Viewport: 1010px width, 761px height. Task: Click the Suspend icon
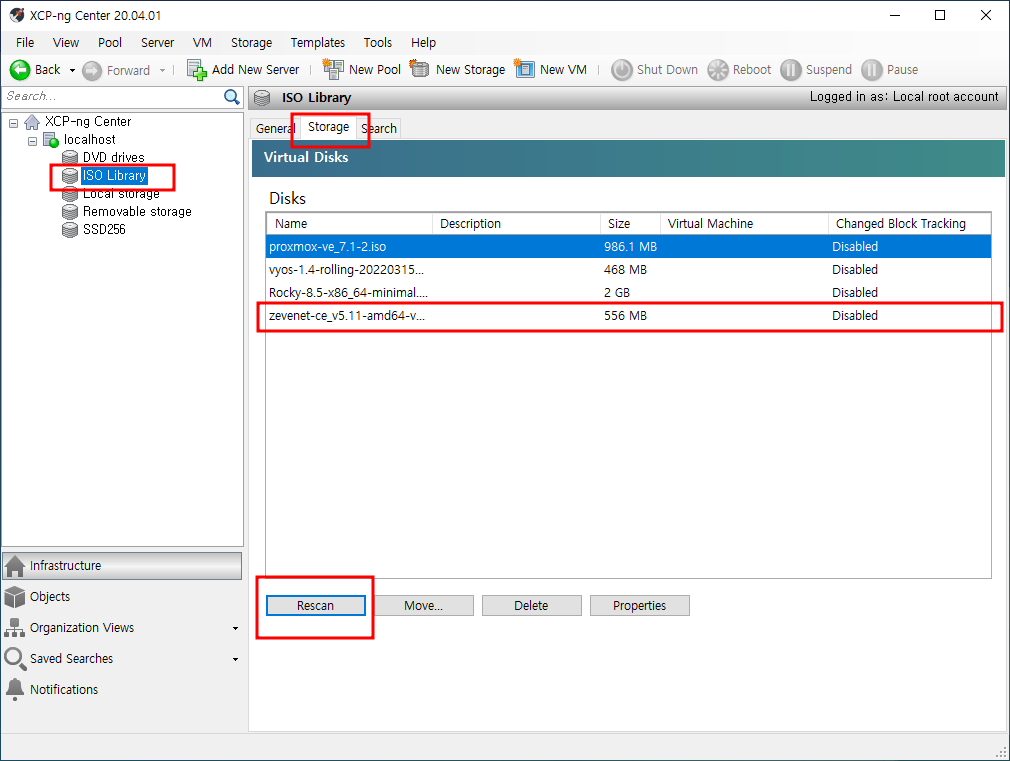click(791, 70)
